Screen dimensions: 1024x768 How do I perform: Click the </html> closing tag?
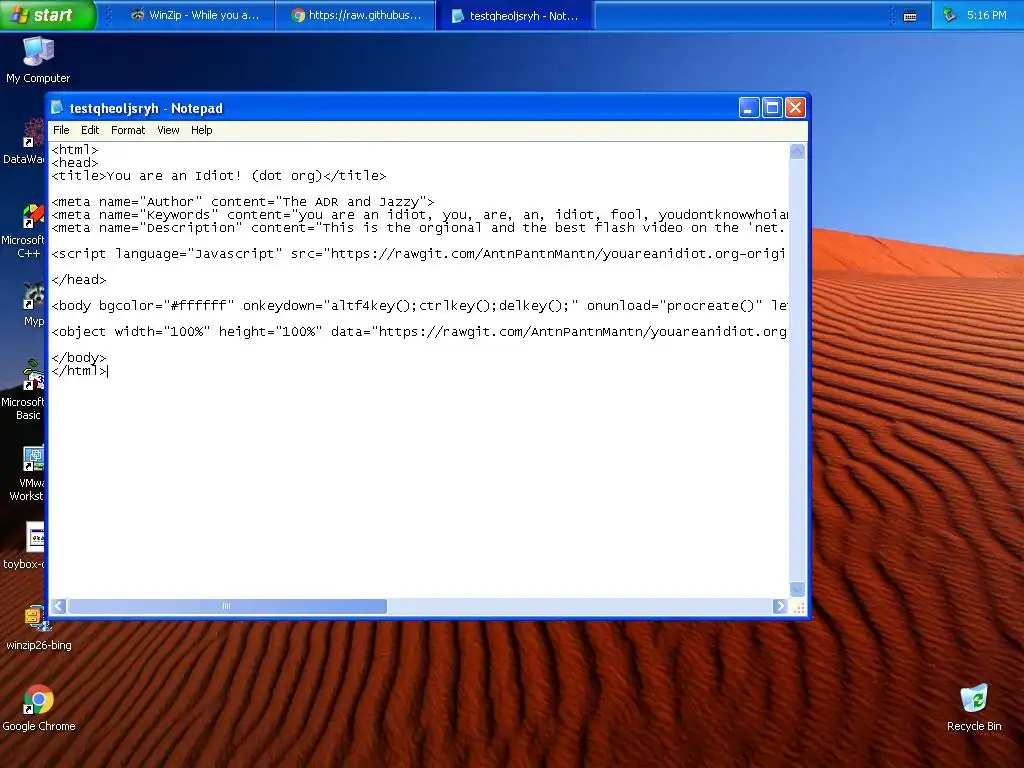click(x=79, y=370)
